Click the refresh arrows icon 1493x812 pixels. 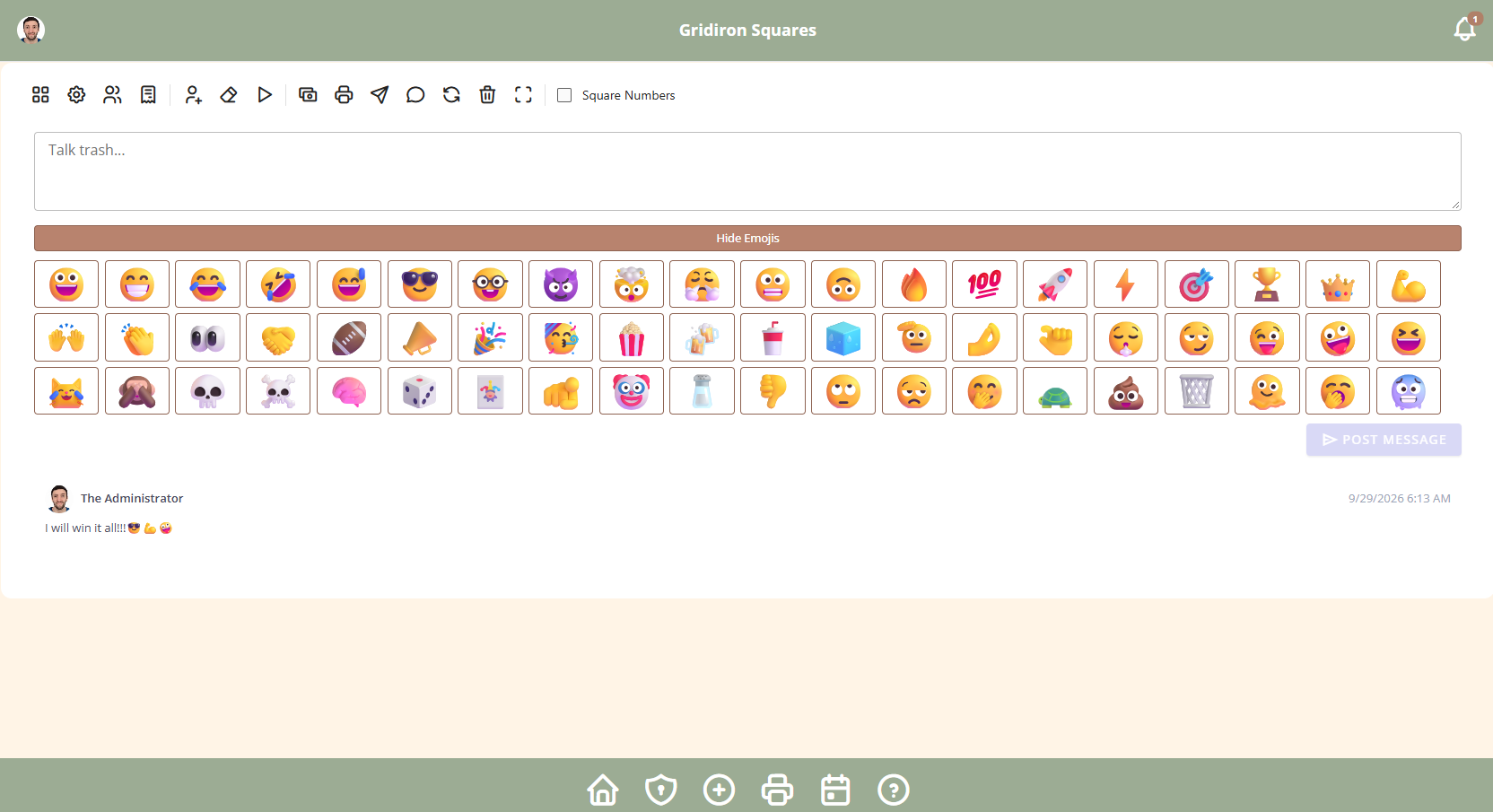[x=451, y=95]
